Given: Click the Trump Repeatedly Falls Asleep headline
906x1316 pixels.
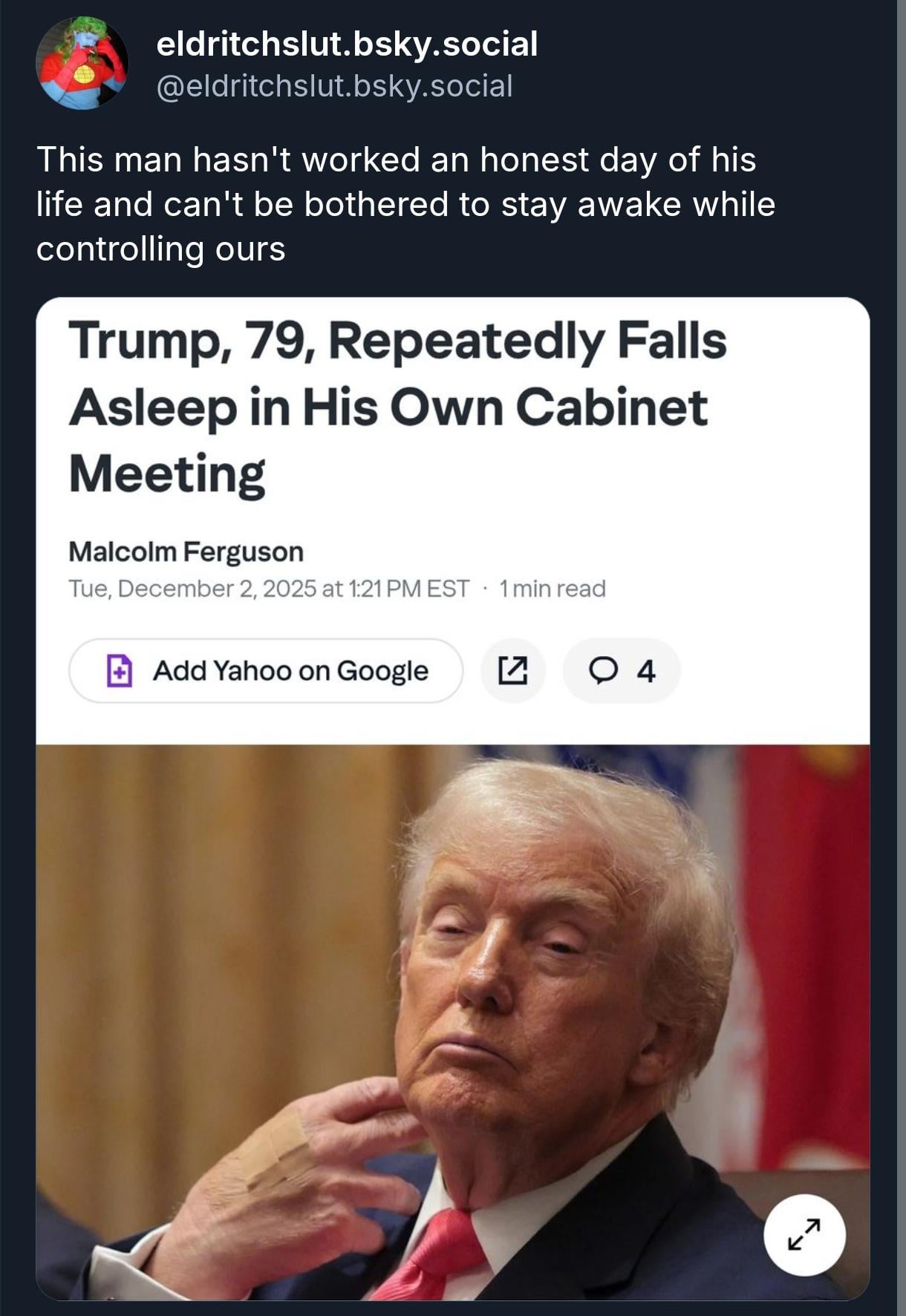Looking at the screenshot, I should point(397,407).
